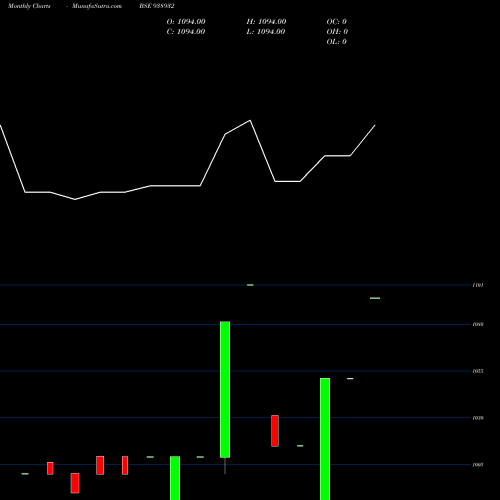This screenshot has height=500, width=500.
Task: Select the "BSE 938932" symbol label
Action: click(x=157, y=6)
